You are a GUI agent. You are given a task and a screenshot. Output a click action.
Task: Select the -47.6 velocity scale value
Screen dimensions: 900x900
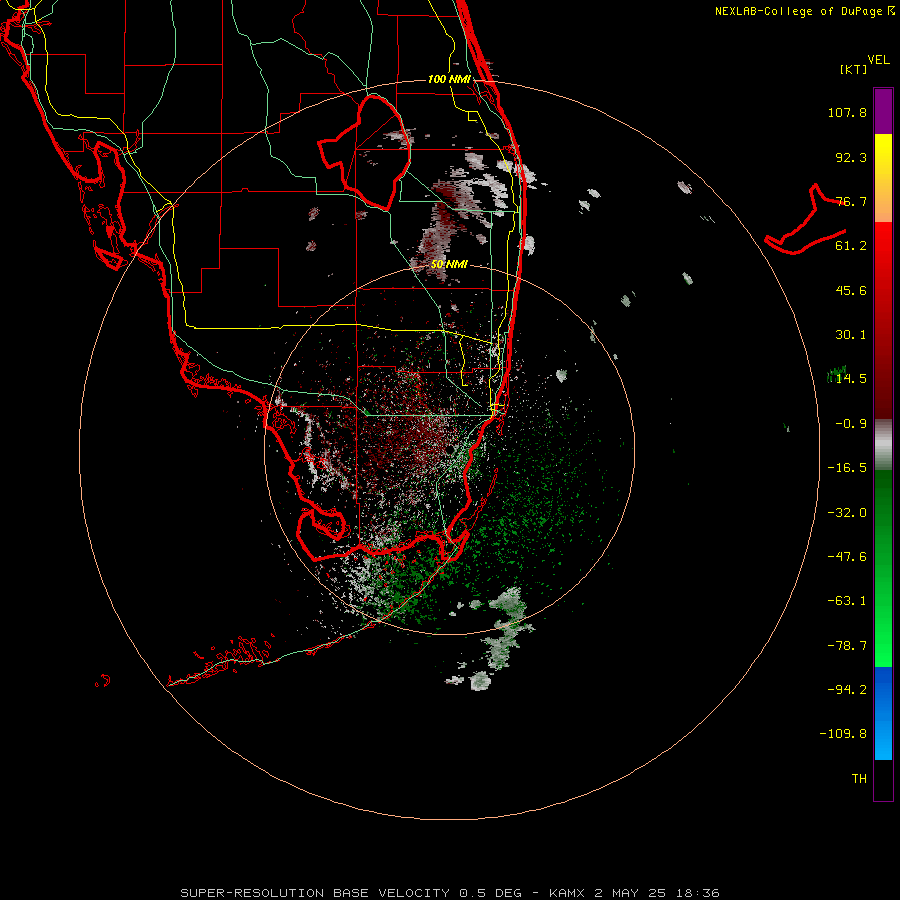click(x=847, y=557)
